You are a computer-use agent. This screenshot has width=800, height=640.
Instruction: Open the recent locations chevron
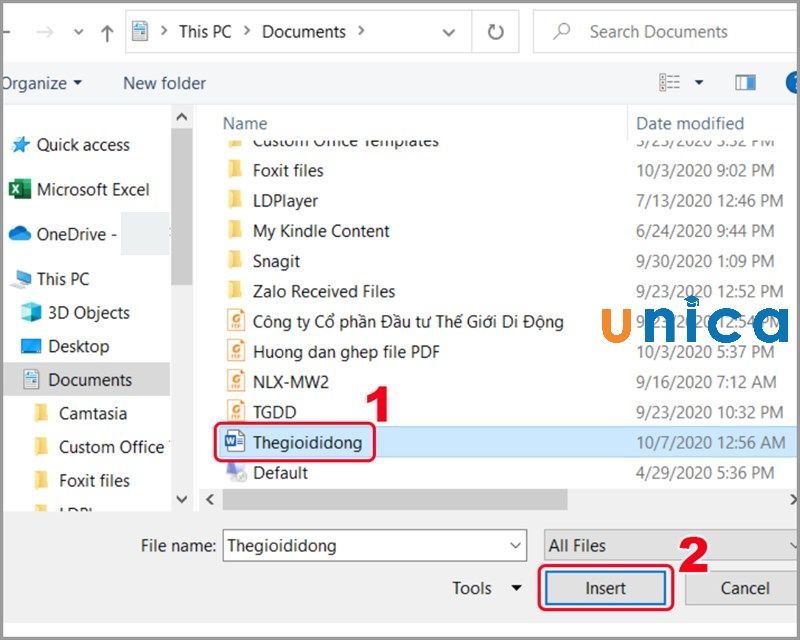point(78,33)
